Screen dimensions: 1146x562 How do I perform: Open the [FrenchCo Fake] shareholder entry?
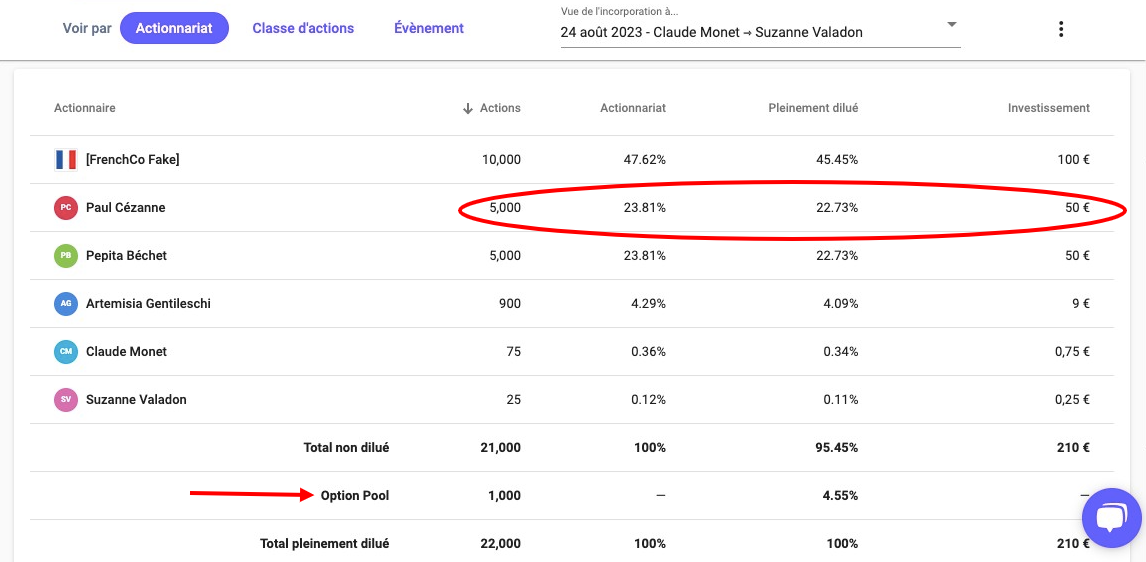(x=133, y=160)
